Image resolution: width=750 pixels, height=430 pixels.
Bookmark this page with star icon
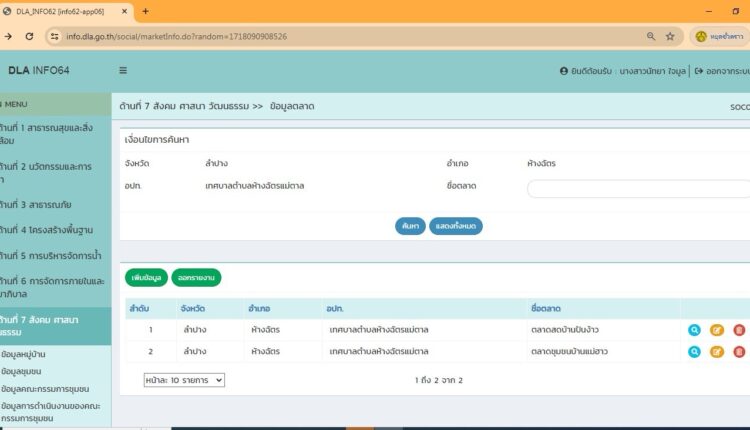tap(670, 36)
